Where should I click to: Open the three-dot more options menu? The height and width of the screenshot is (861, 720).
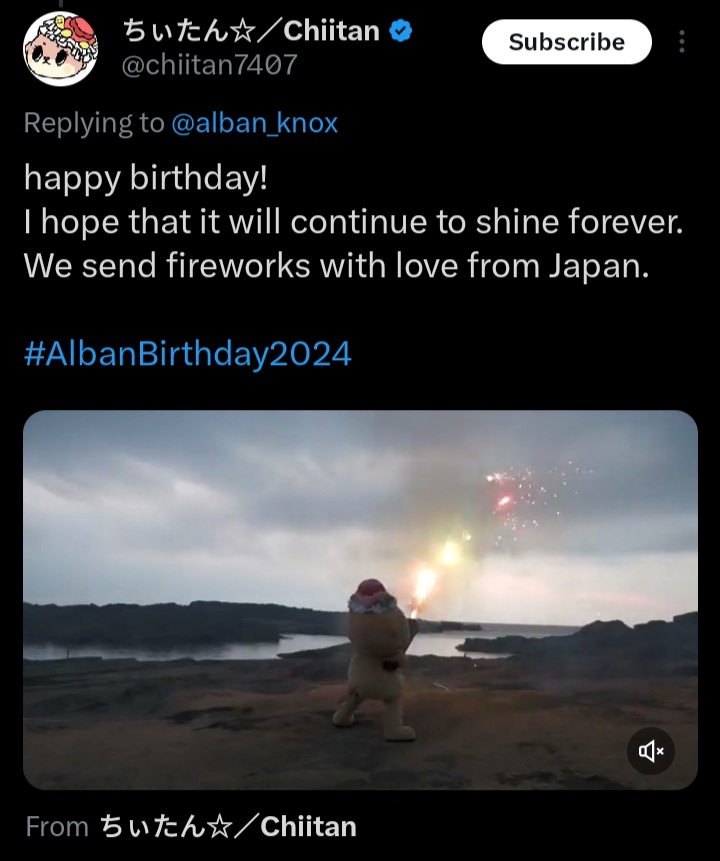(x=682, y=42)
